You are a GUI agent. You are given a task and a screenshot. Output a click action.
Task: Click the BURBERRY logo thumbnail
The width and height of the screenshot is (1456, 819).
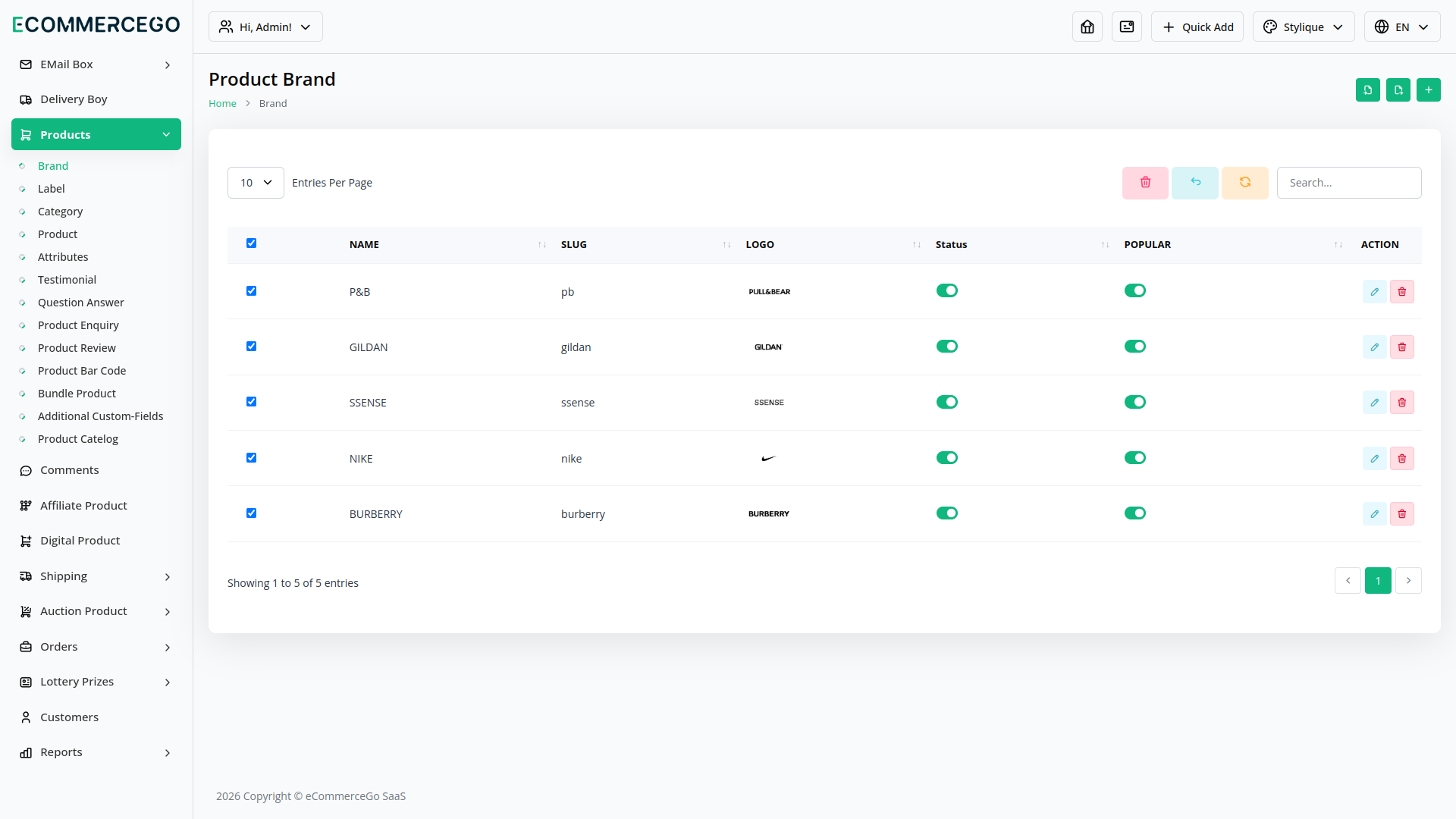[769, 514]
